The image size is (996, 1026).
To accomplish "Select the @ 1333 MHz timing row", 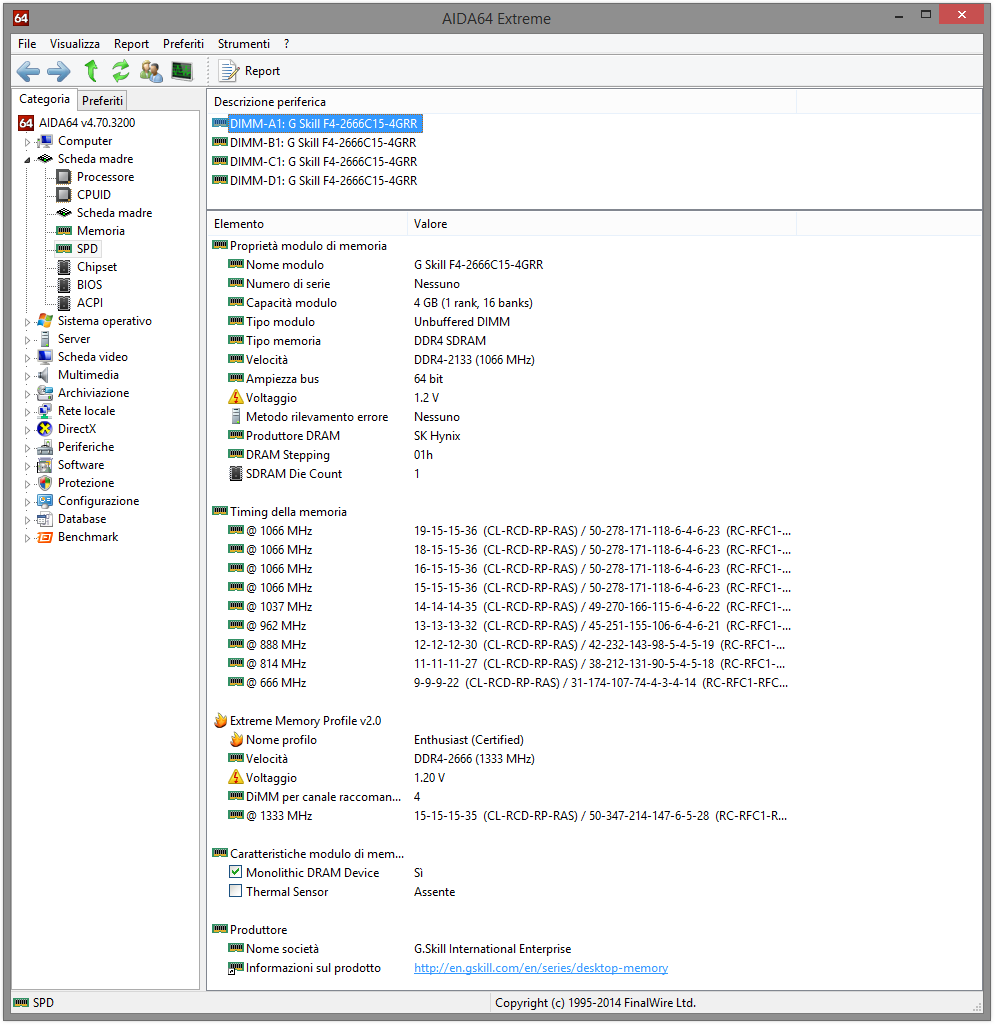I will pos(501,816).
